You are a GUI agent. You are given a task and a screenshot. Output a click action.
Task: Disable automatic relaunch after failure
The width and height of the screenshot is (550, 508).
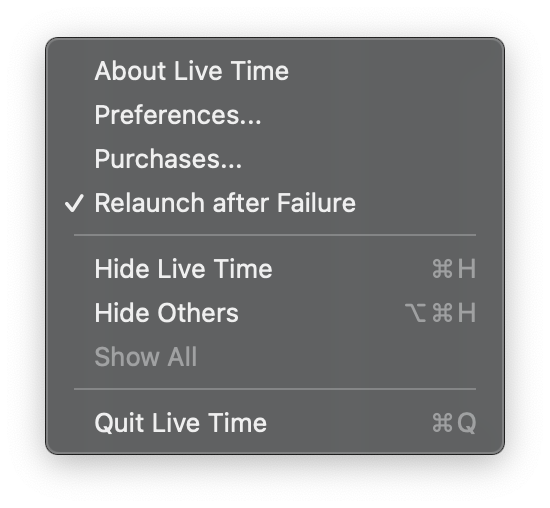pyautogui.click(x=275, y=203)
